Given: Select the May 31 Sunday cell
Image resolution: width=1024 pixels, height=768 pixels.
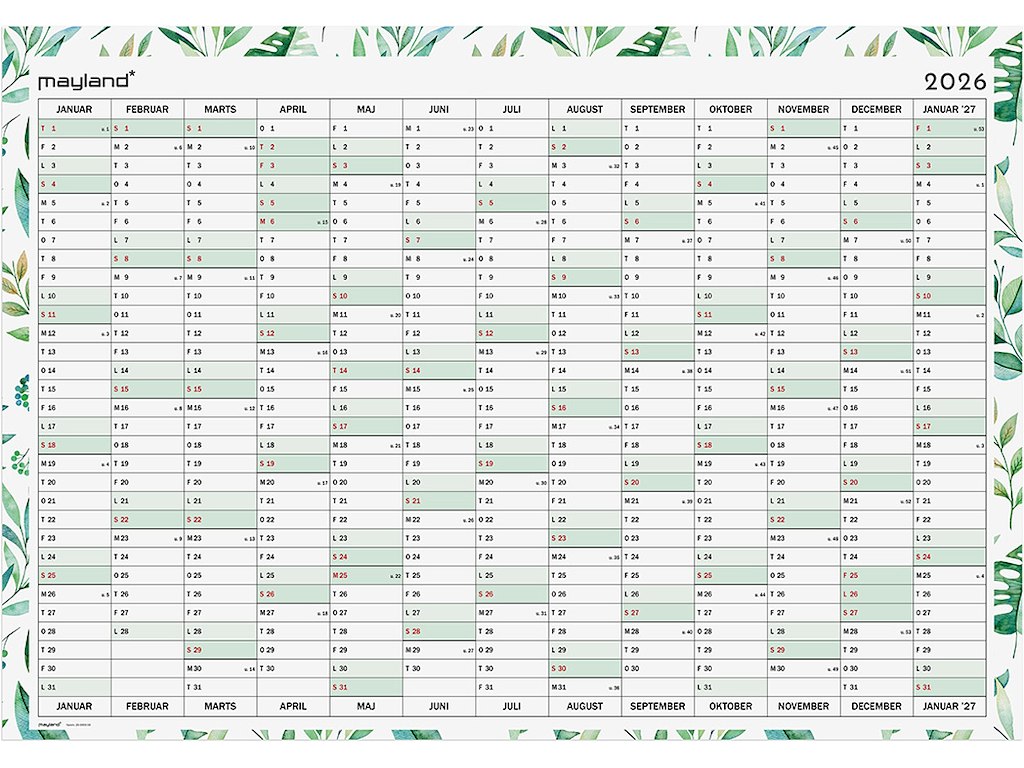Looking at the screenshot, I should [366, 687].
